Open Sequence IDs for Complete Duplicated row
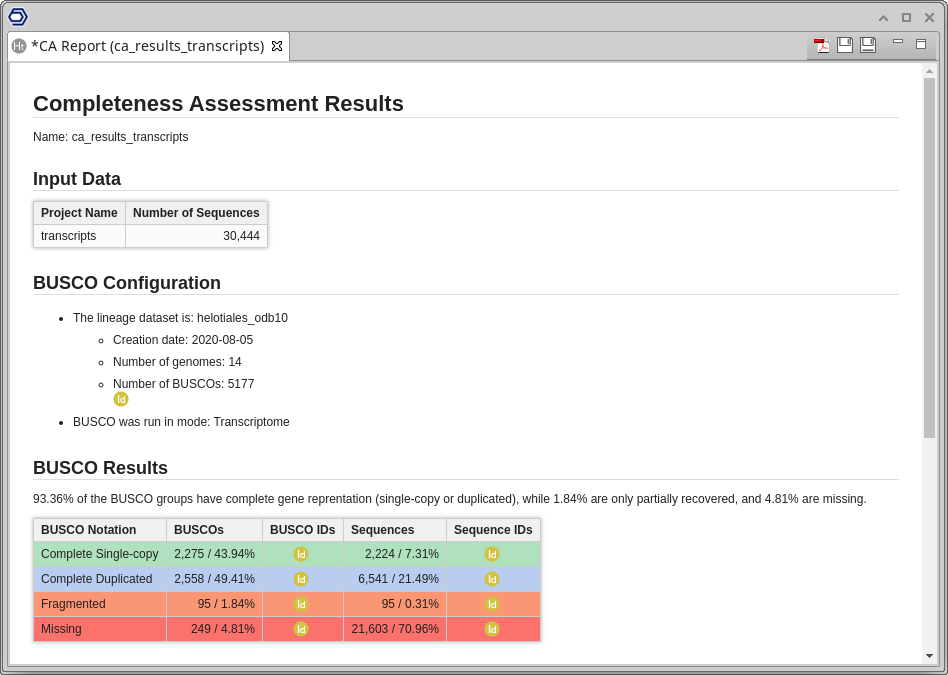 pos(492,579)
